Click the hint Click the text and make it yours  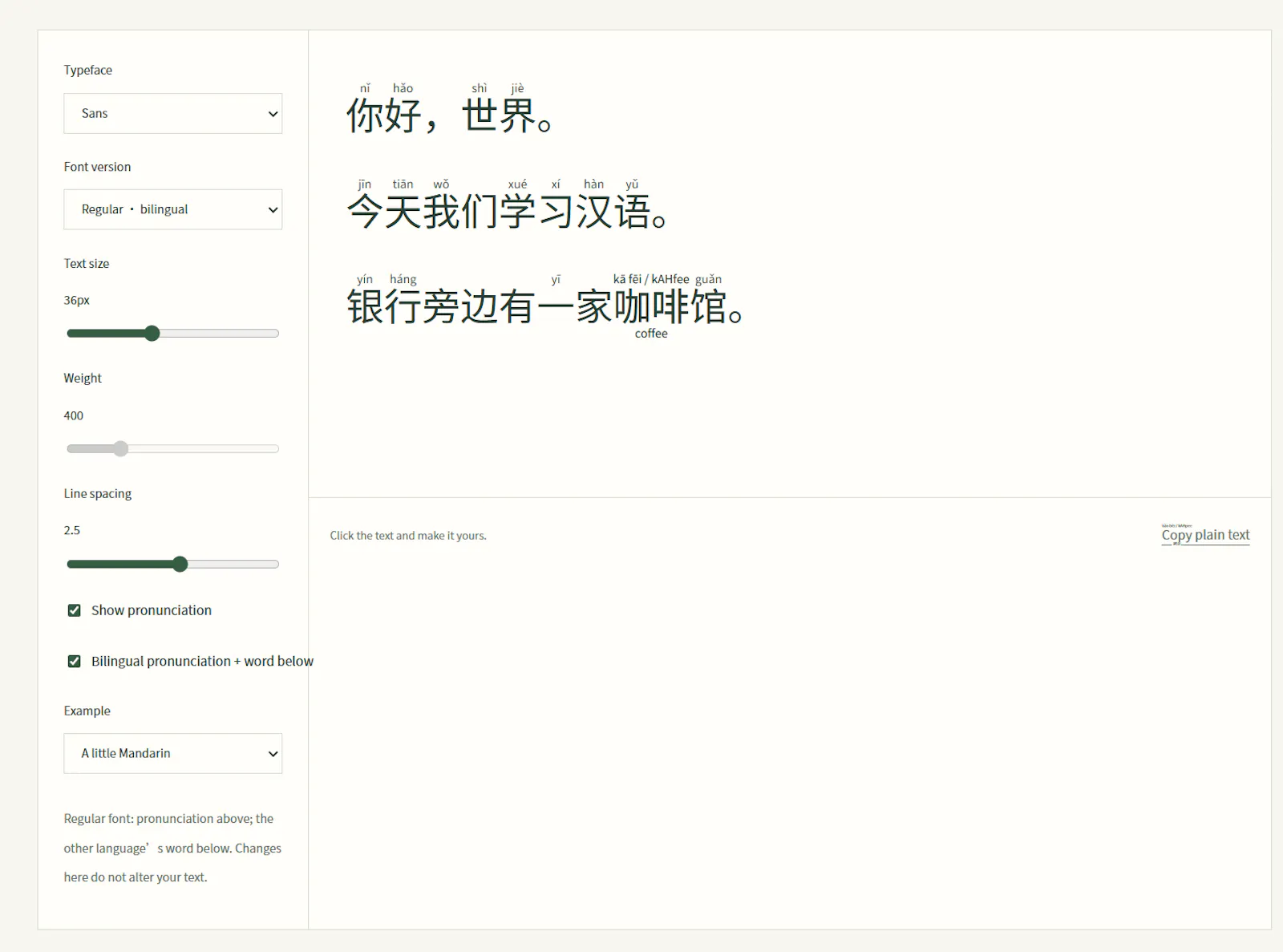tap(408, 536)
